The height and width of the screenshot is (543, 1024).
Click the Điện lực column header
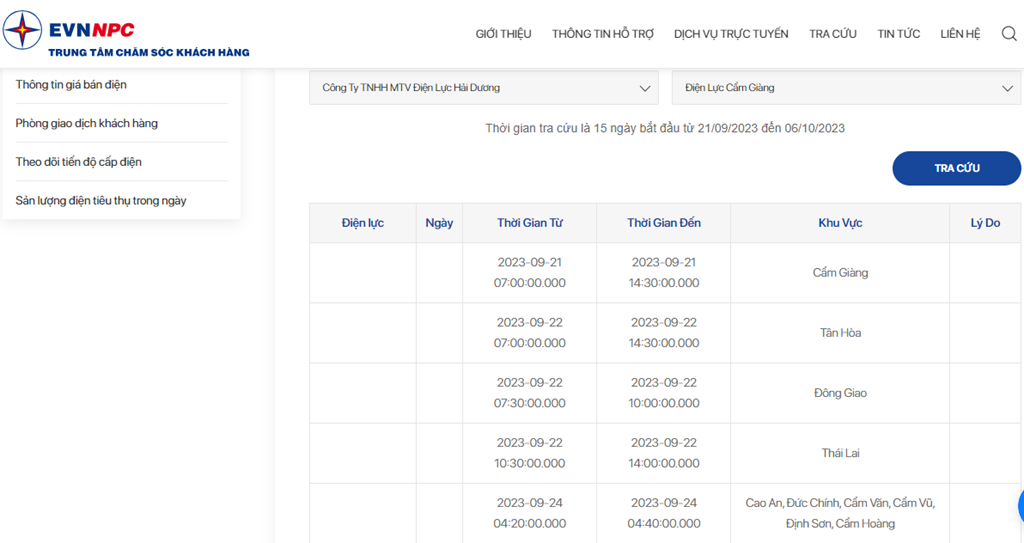pyautogui.click(x=362, y=223)
